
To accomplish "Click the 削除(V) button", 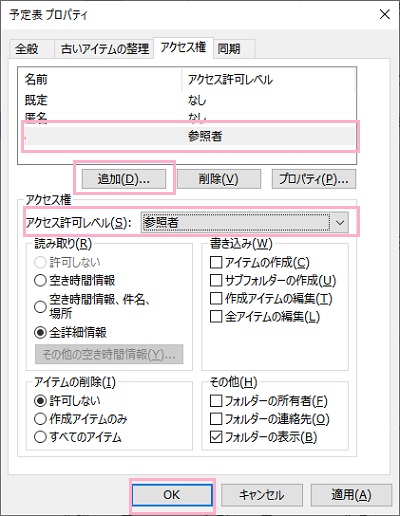I will (219, 179).
